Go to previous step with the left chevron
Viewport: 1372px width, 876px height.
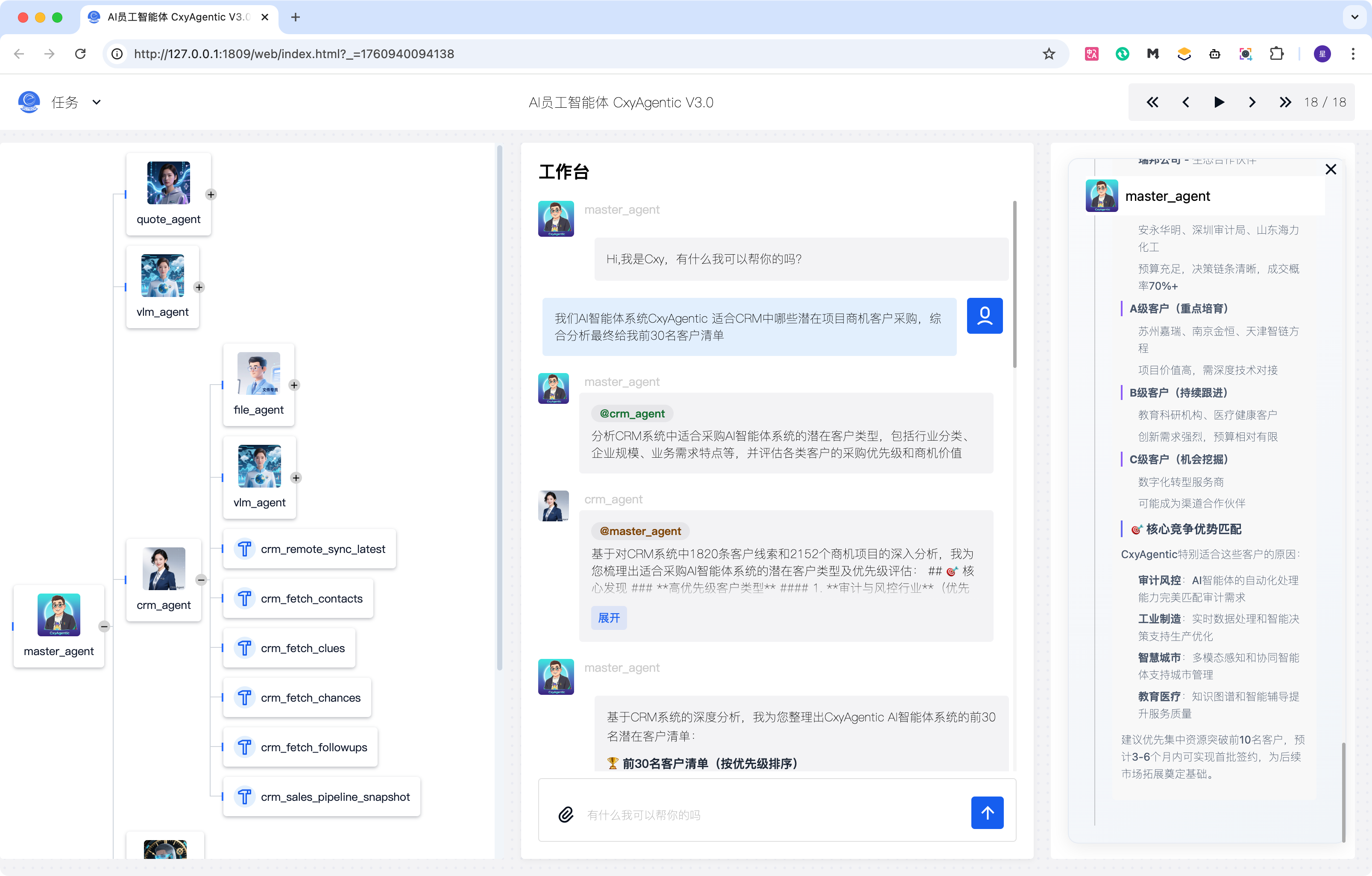click(1186, 102)
